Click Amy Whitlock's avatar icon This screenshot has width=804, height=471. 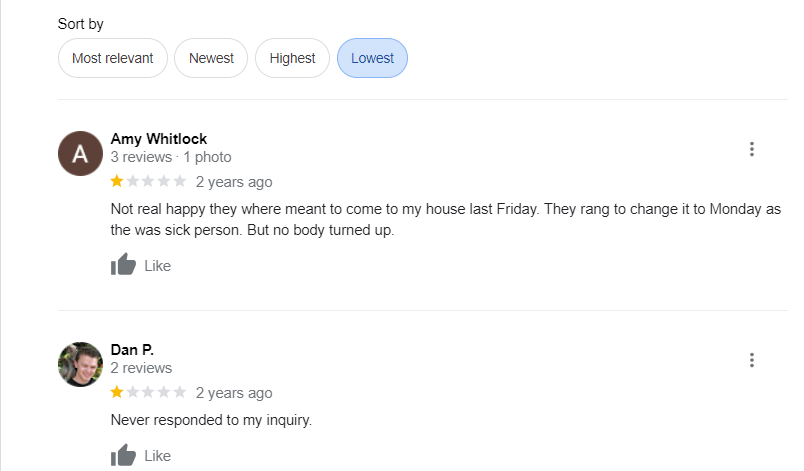coord(81,154)
